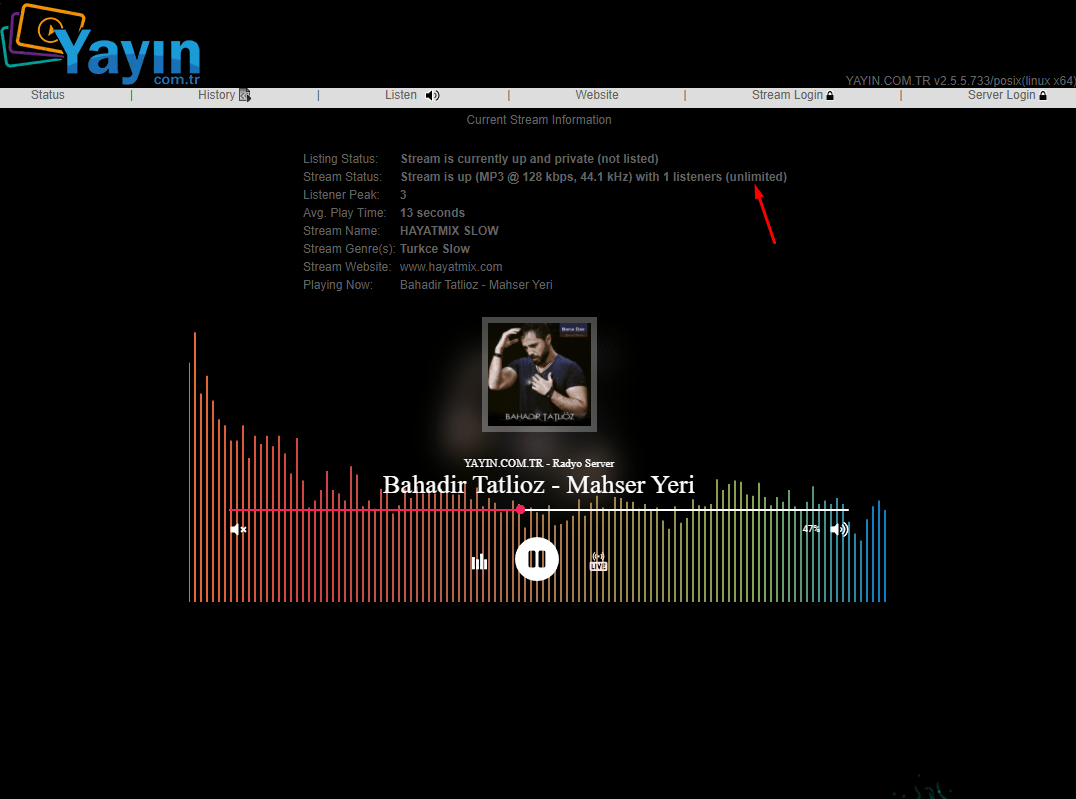1076x799 pixels.
Task: Adjust the pink player slider handle
Action: point(521,509)
